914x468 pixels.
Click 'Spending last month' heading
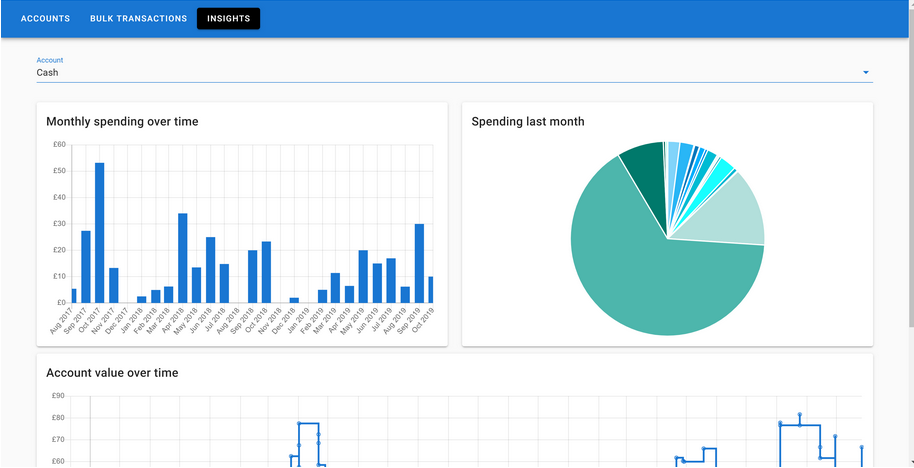tap(528, 122)
